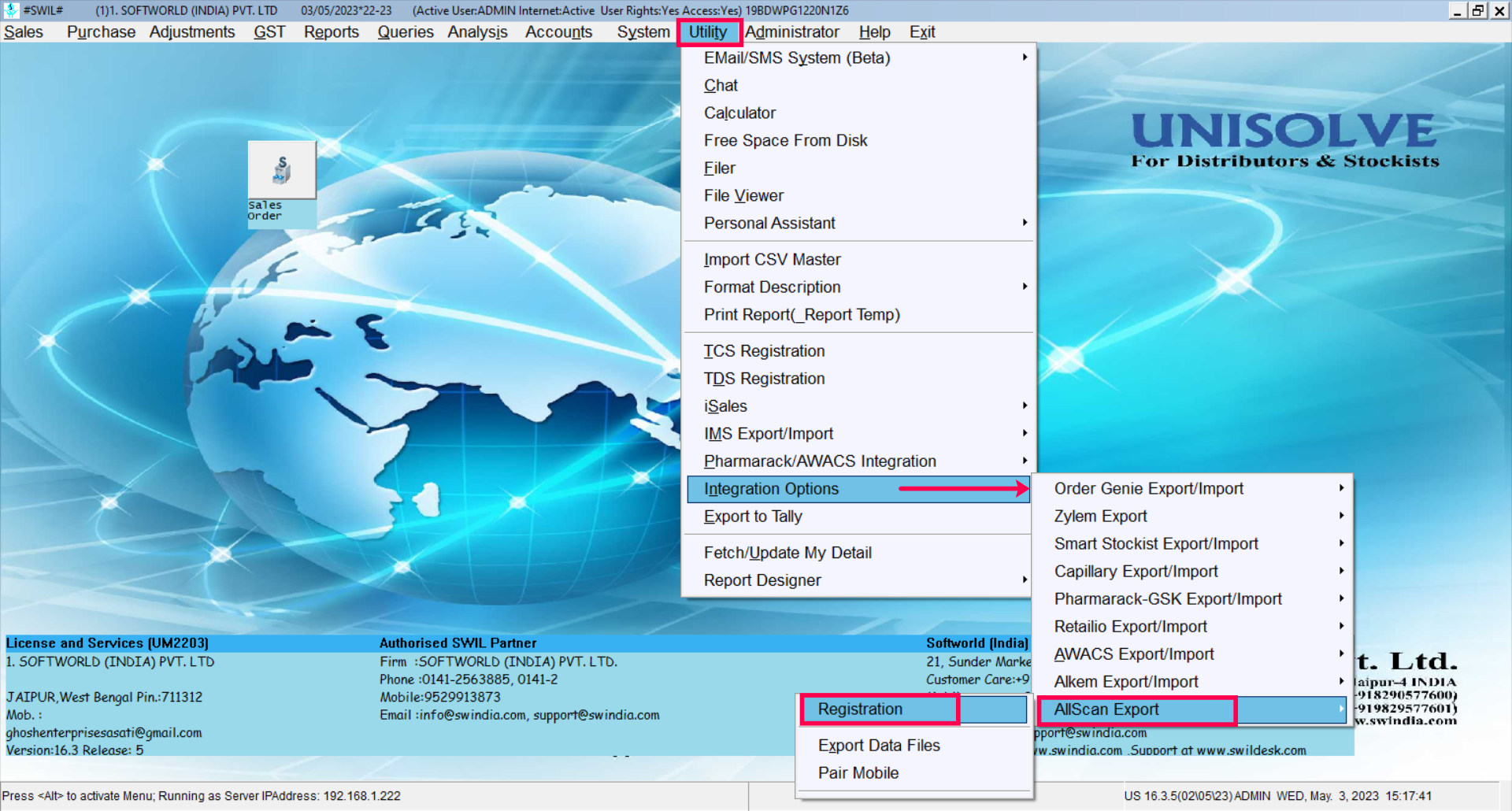Click the Utility menu in menu bar
Image resolution: width=1512 pixels, height=811 pixels.
(708, 32)
